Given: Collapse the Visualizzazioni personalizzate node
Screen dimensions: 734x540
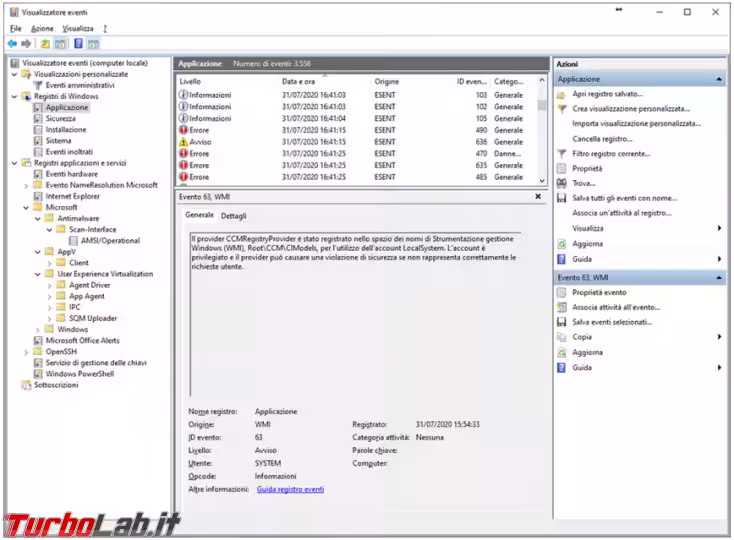Looking at the screenshot, I should 15,74.
